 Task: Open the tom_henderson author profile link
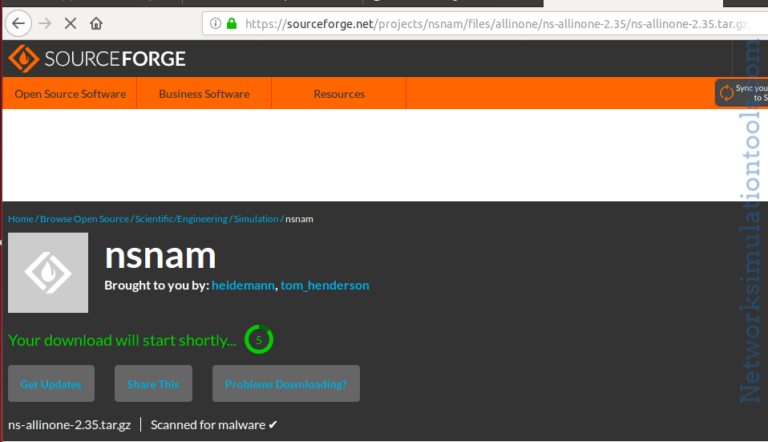point(325,286)
